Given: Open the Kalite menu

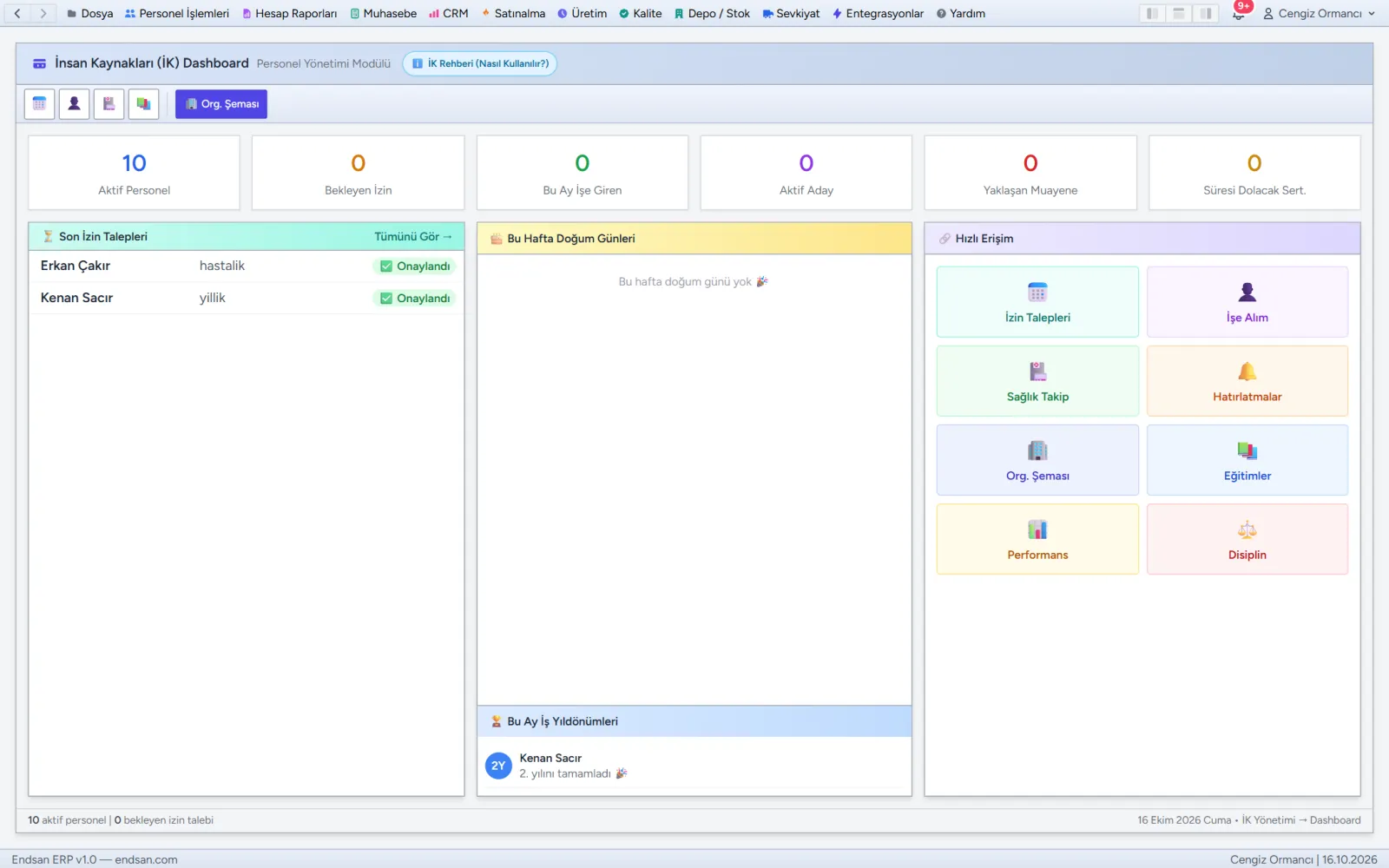Looking at the screenshot, I should click(x=641, y=13).
